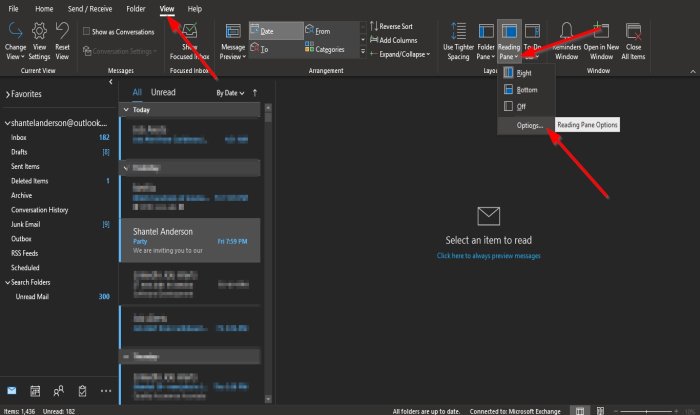
Task: Switch to People view icon
Action: point(58,391)
